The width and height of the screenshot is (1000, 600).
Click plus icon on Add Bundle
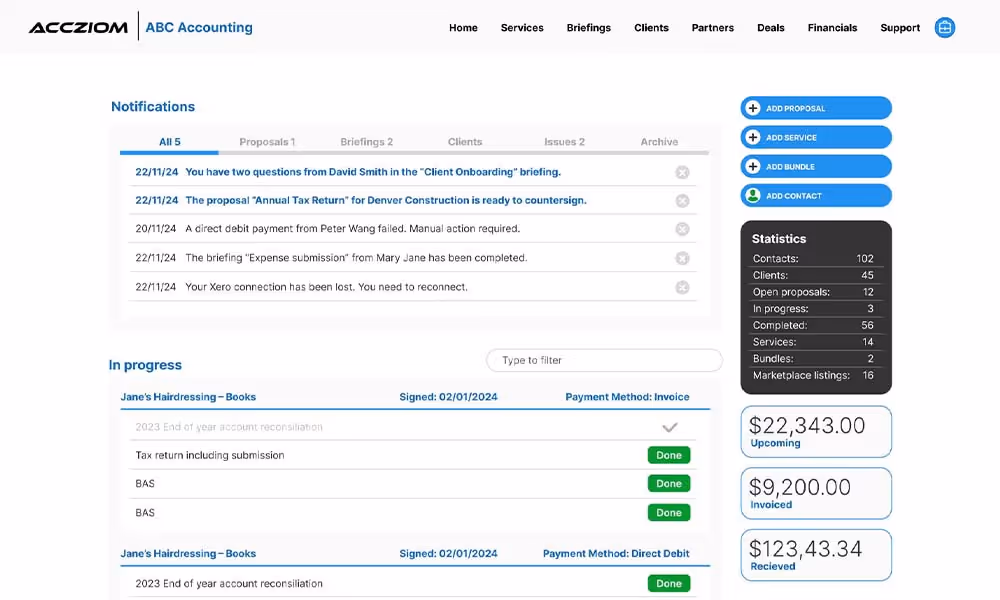[753, 166]
